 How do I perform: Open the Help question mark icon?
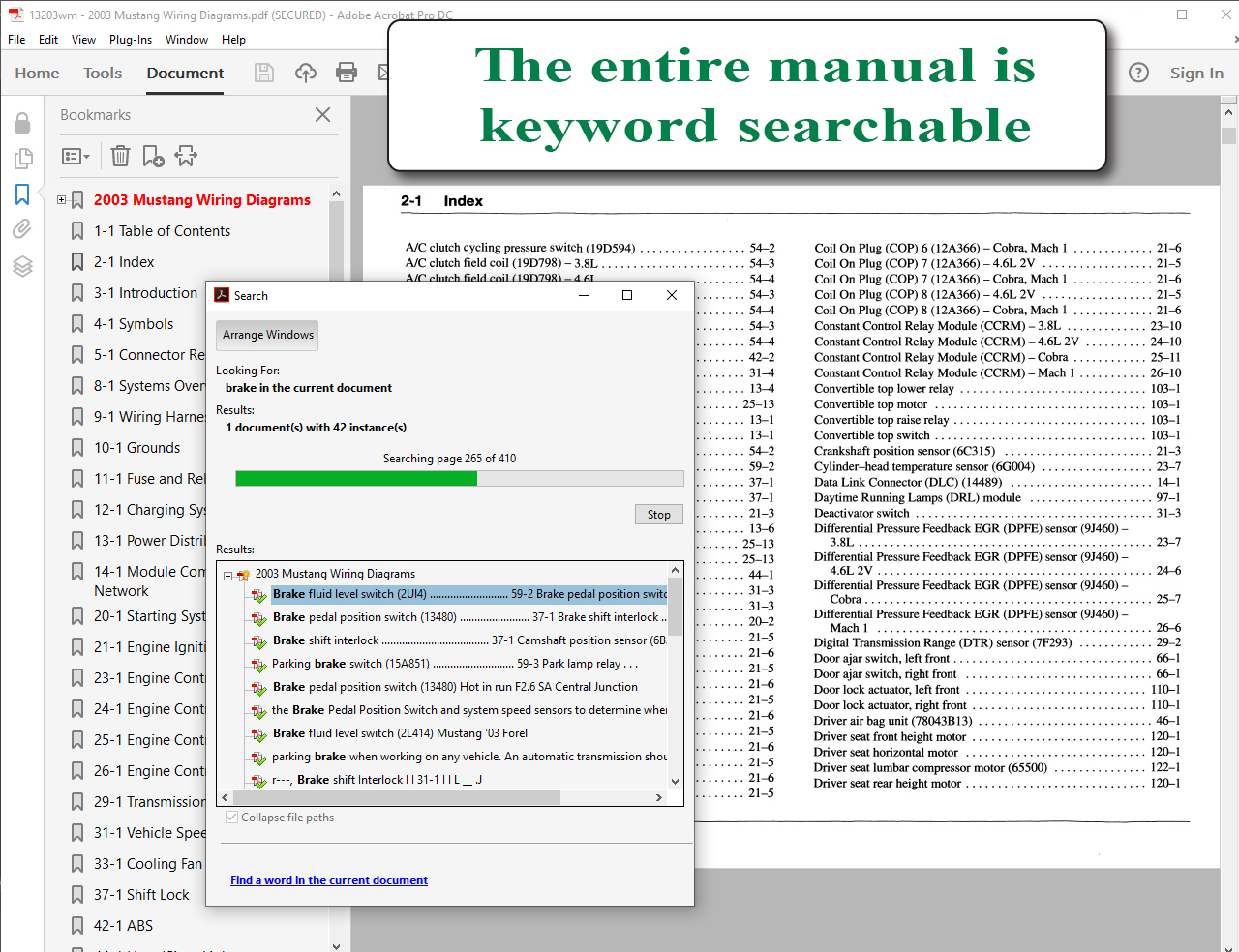click(1139, 73)
